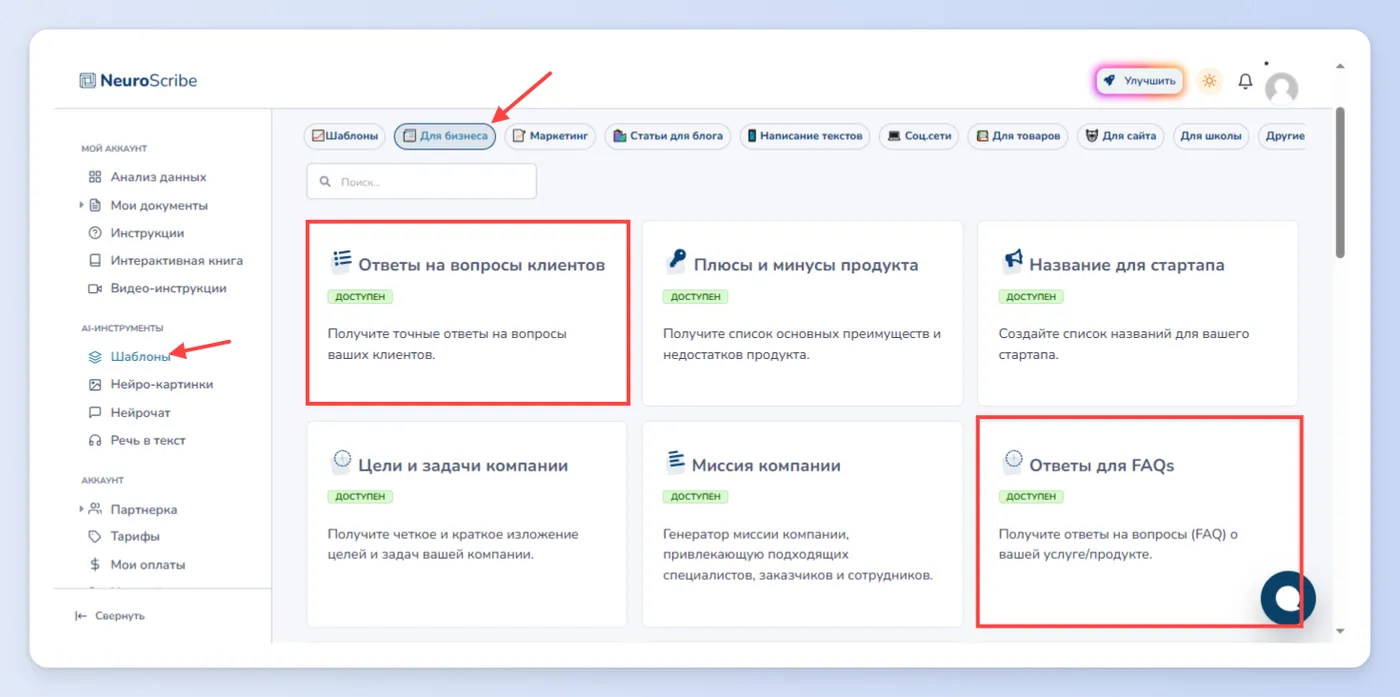Click the Нейро-картинки image icon
Image resolution: width=1400 pixels, height=697 pixels.
95,384
